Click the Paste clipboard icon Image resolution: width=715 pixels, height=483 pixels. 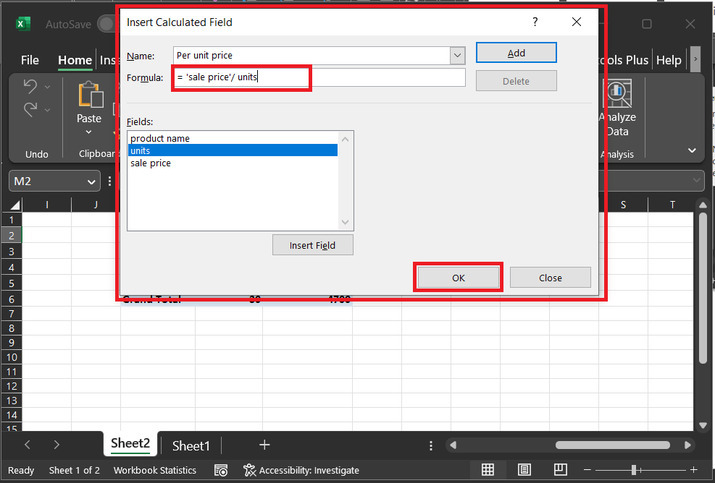[x=90, y=95]
